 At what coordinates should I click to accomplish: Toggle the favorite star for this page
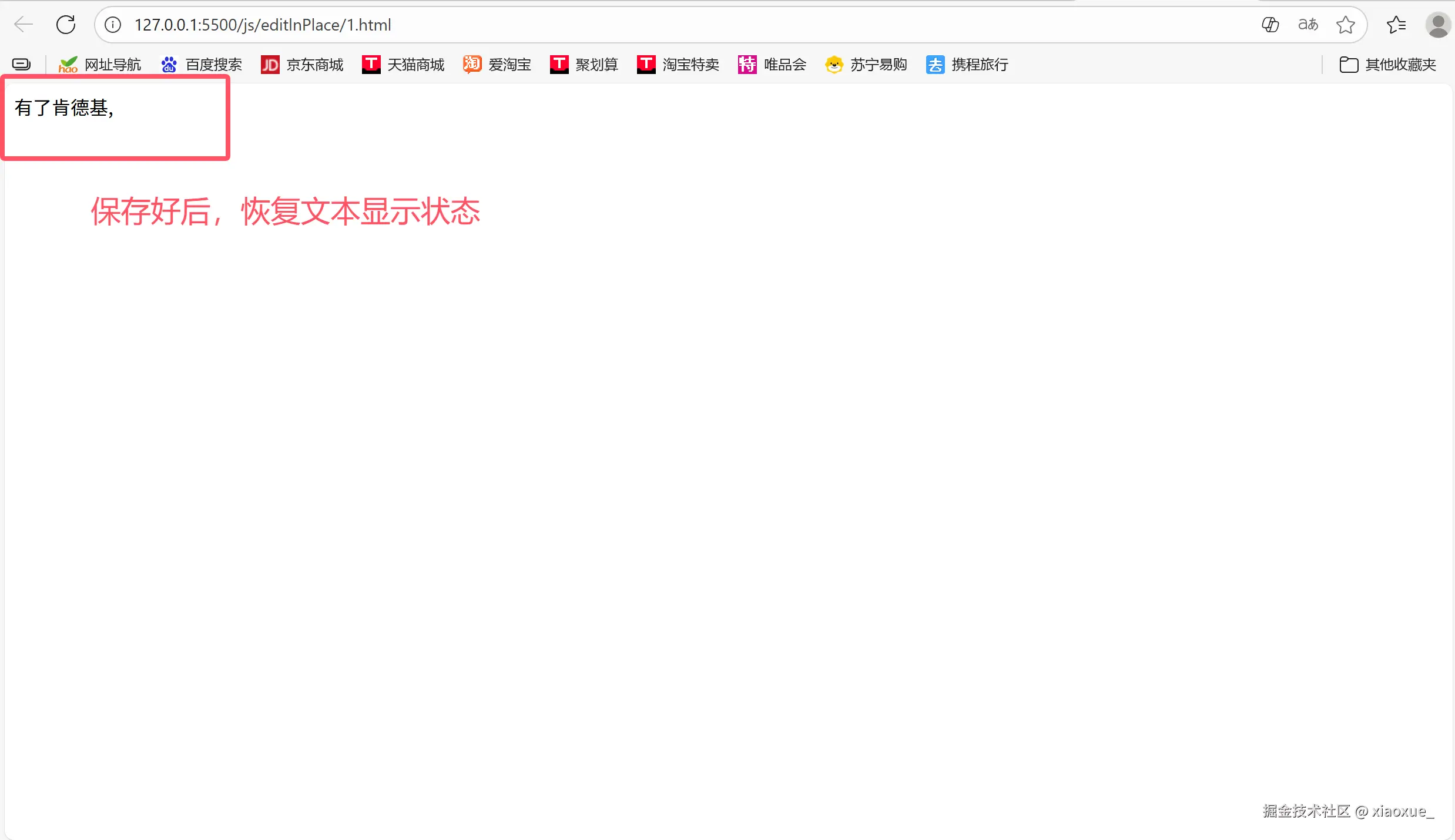[1346, 25]
